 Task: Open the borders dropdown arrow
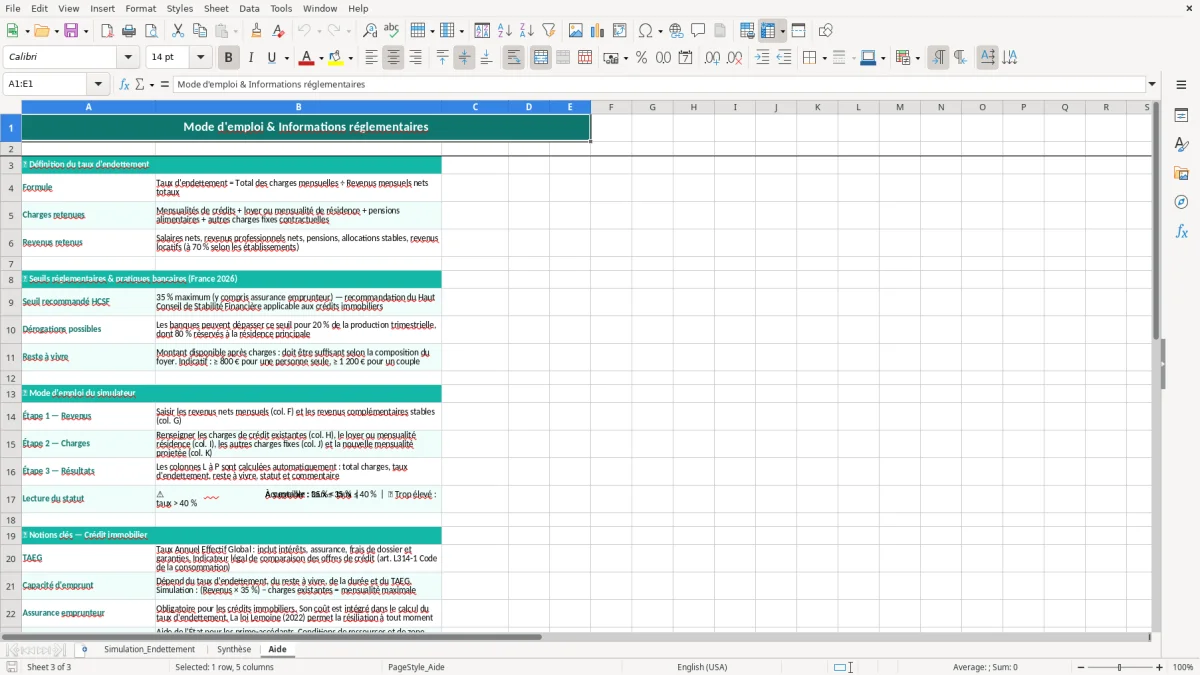pyautogui.click(x=823, y=58)
